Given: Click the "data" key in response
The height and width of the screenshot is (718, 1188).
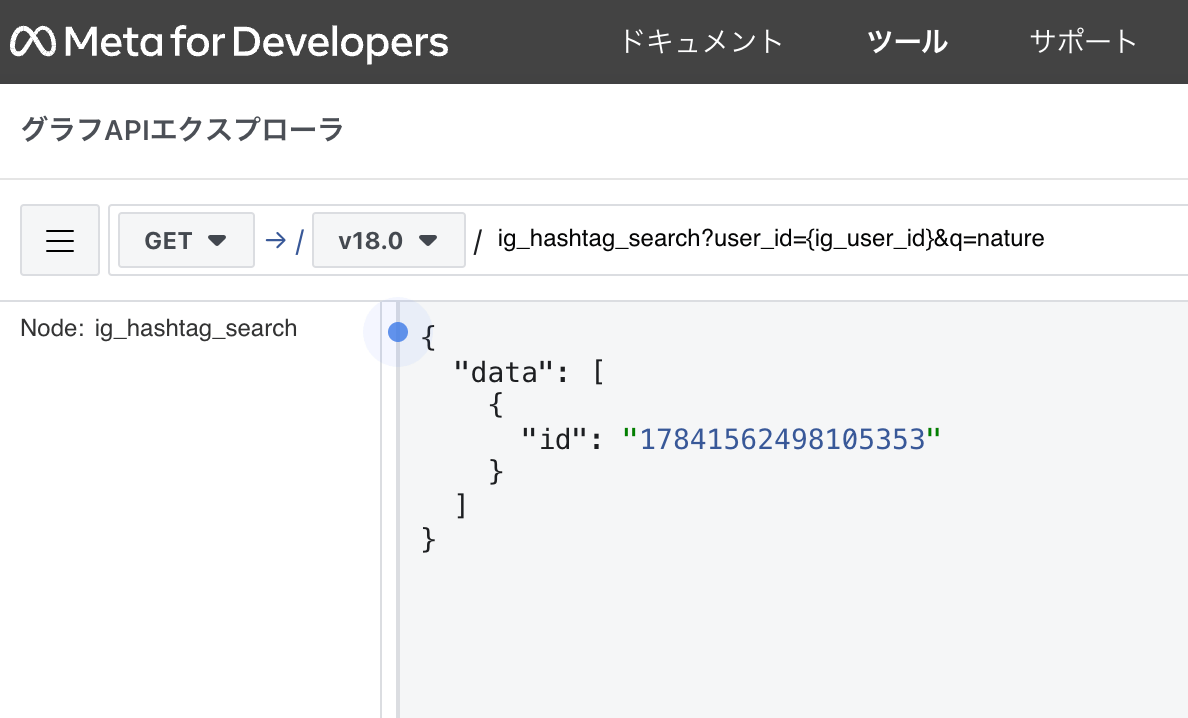Looking at the screenshot, I should pos(505,373).
